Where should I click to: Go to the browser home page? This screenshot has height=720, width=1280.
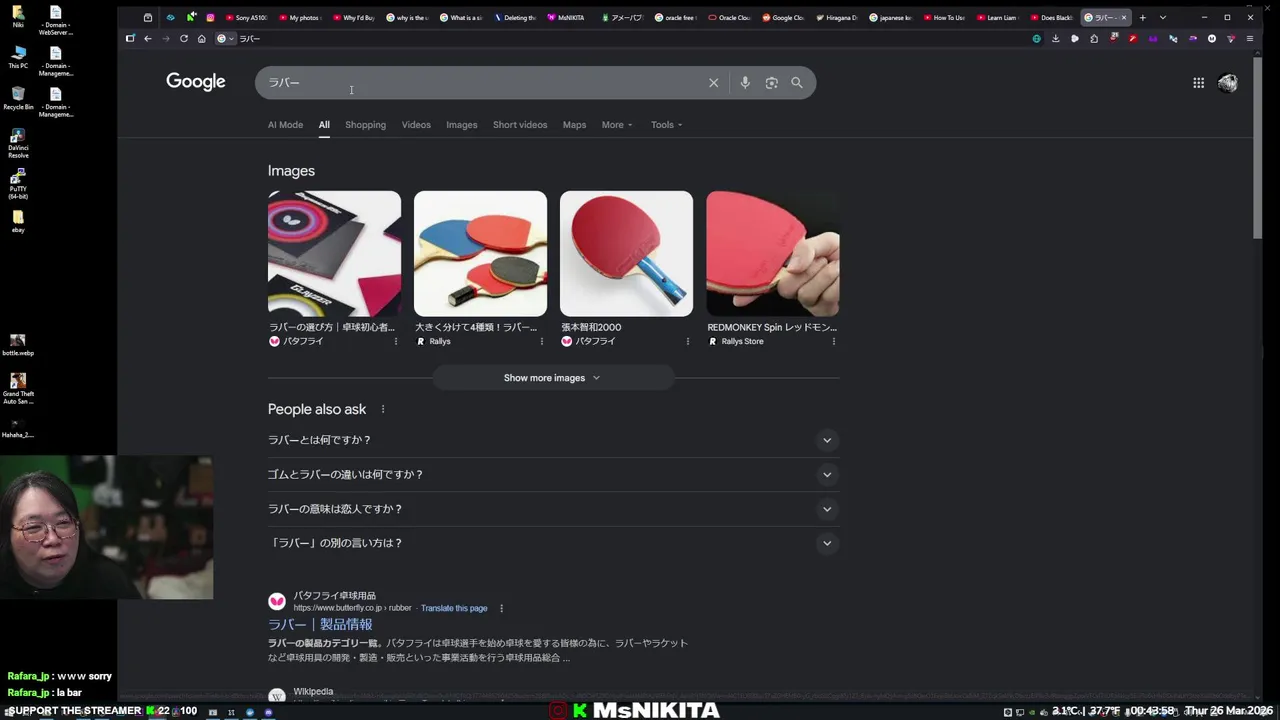(202, 39)
